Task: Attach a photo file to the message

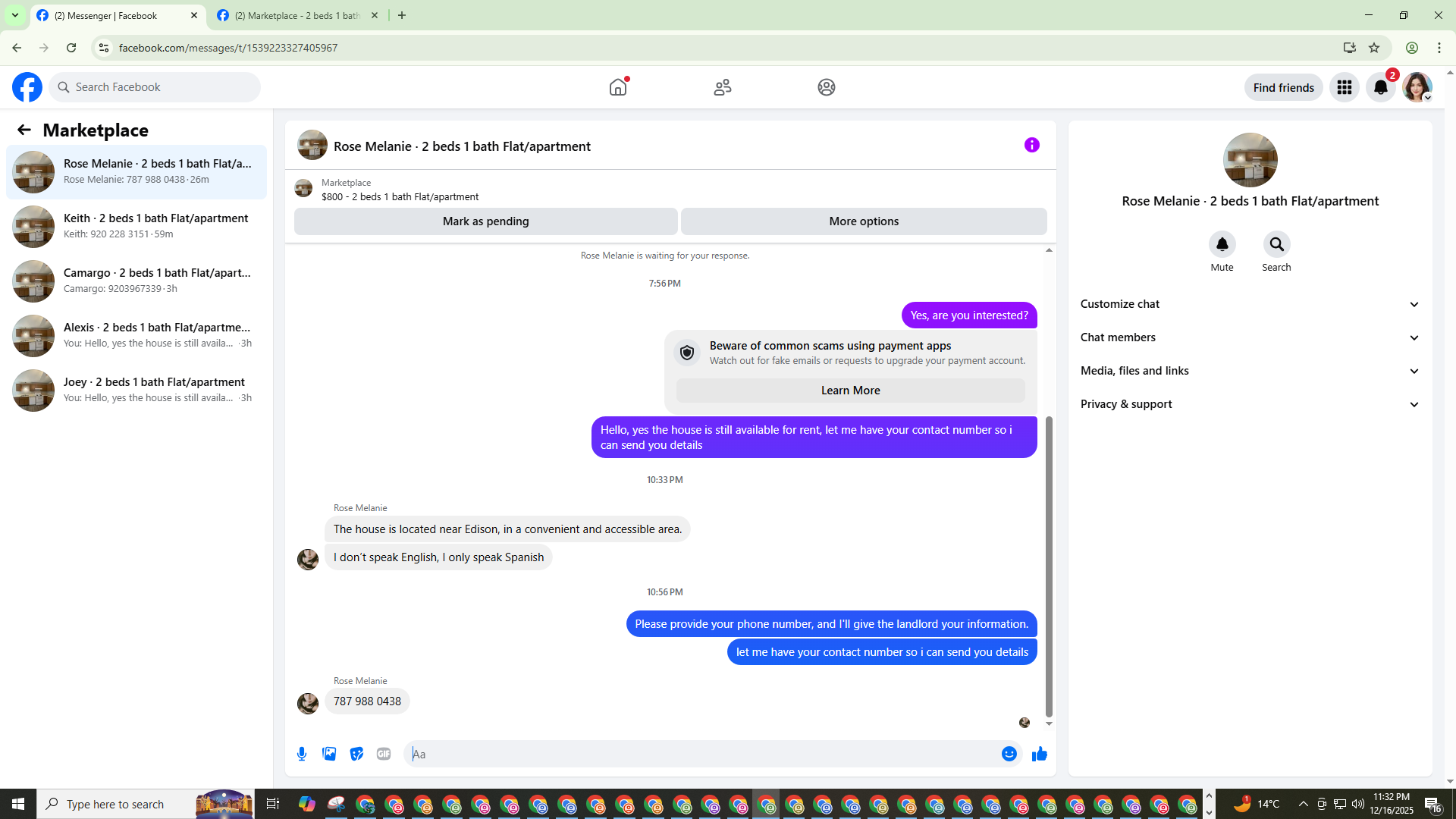Action: [x=329, y=754]
